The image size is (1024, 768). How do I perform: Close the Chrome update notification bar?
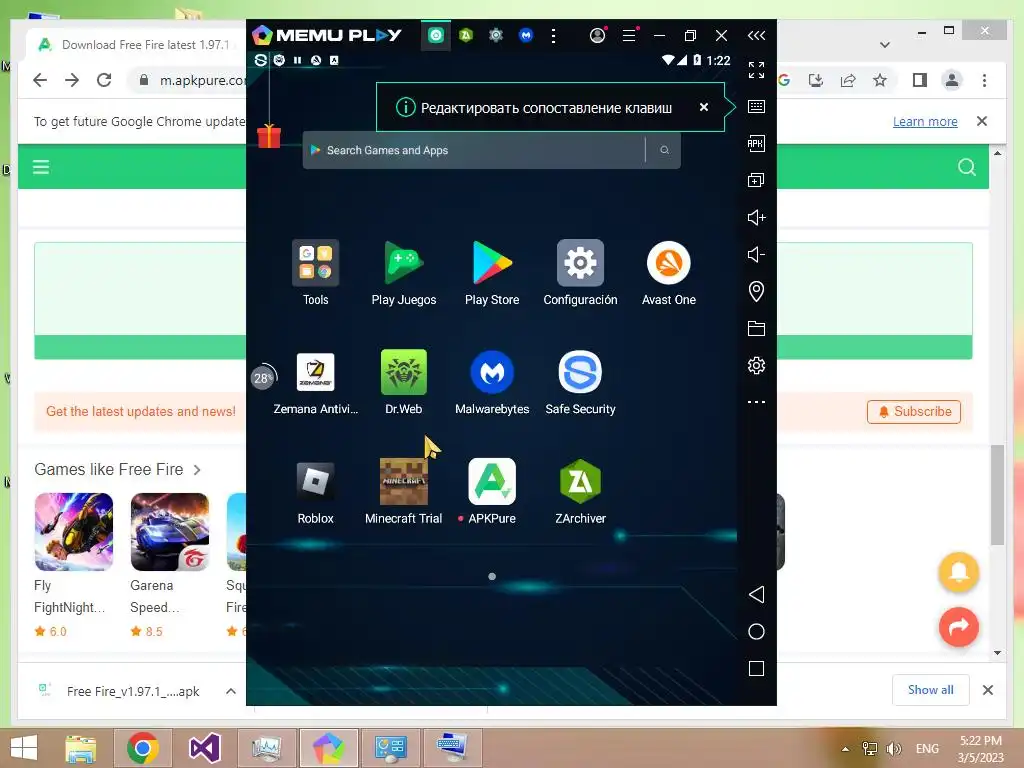pyautogui.click(x=982, y=121)
